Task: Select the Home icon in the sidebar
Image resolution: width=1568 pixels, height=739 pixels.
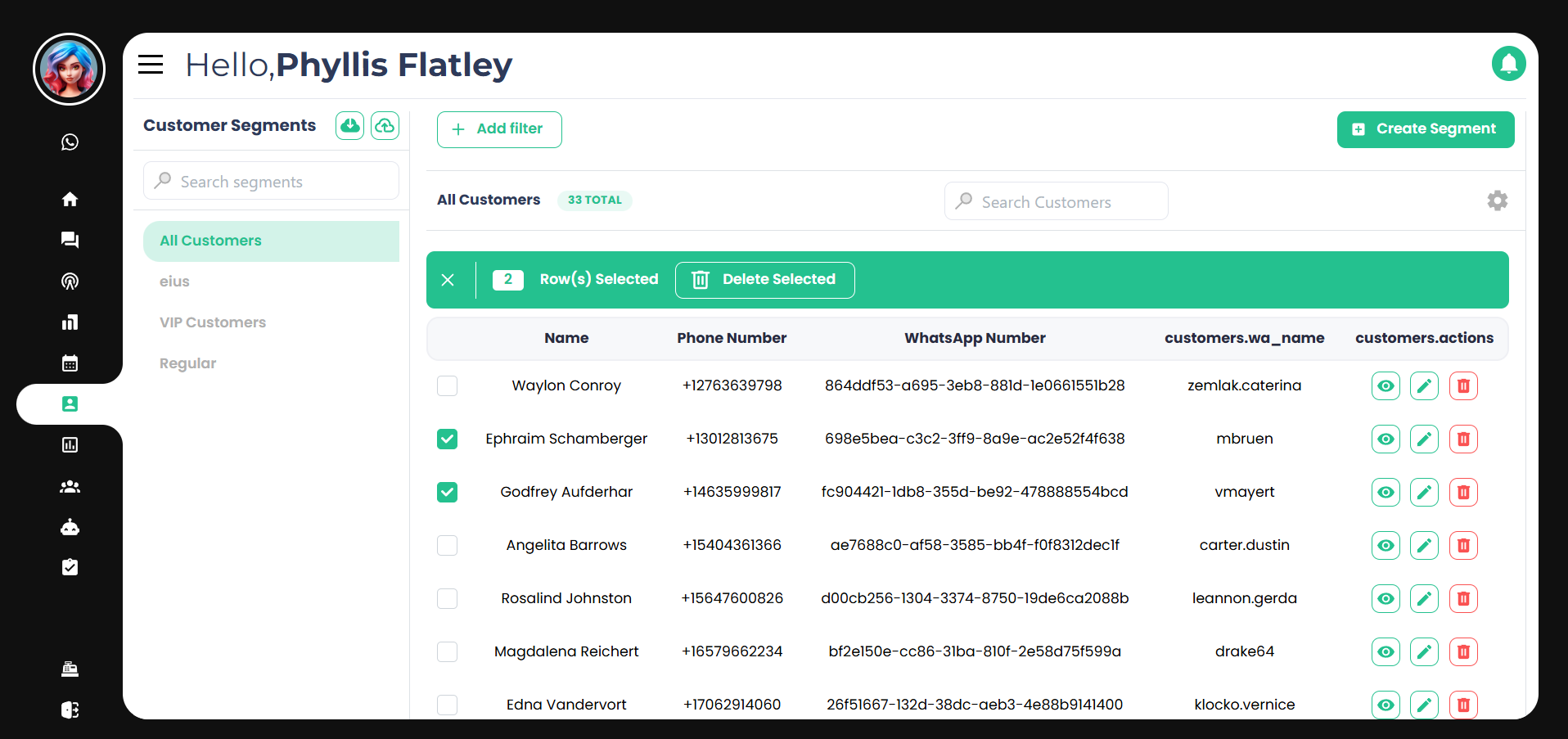Action: click(x=70, y=199)
